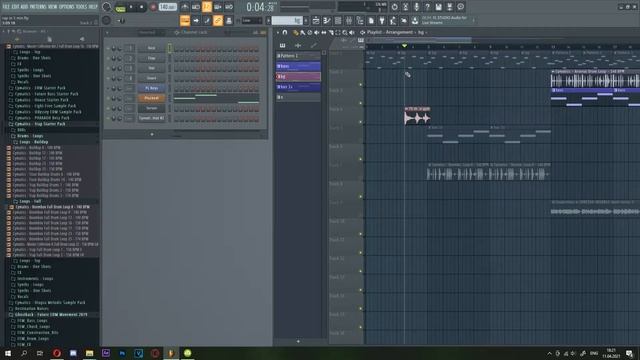The width and height of the screenshot is (640, 360).
Task: Click the main pitch knob
Action: 107,20
